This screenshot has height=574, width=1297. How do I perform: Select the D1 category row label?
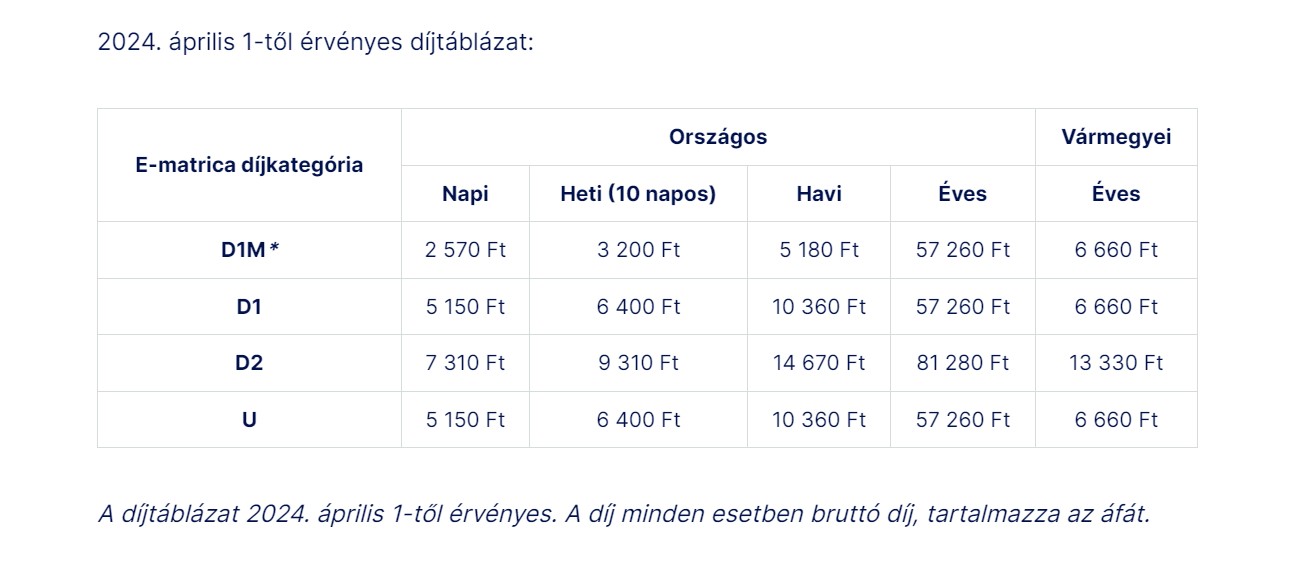pos(249,307)
